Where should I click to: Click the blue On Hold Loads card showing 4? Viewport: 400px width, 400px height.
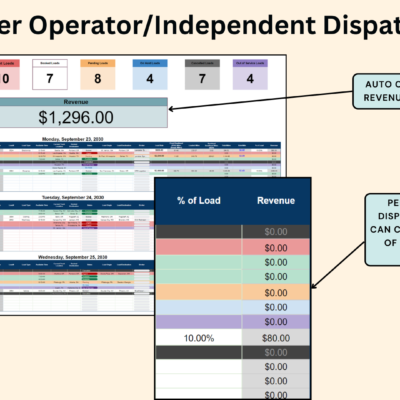coord(150,74)
